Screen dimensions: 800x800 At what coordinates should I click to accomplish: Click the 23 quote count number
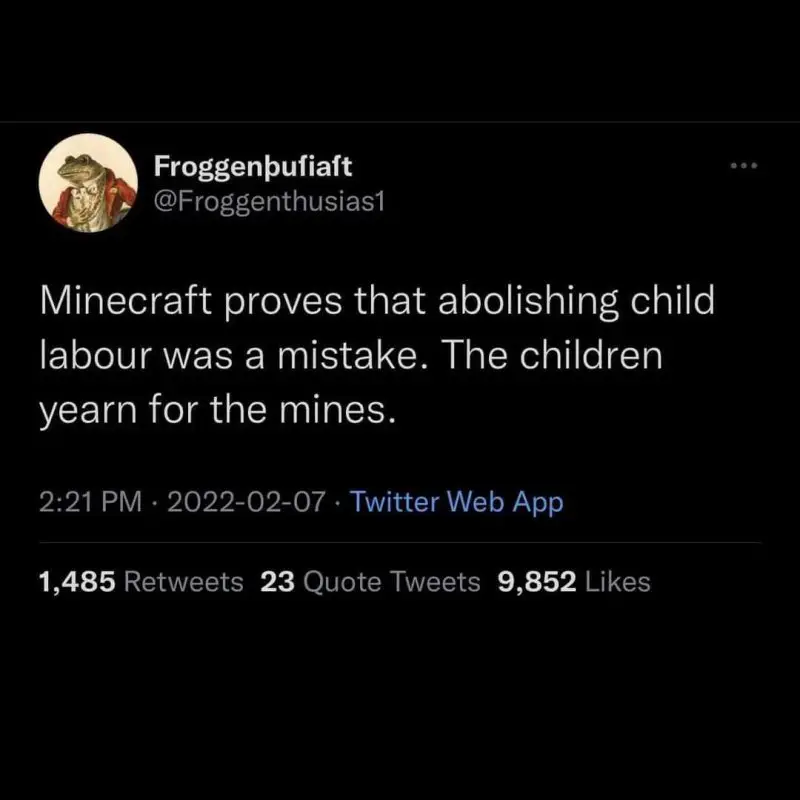pyautogui.click(x=276, y=581)
